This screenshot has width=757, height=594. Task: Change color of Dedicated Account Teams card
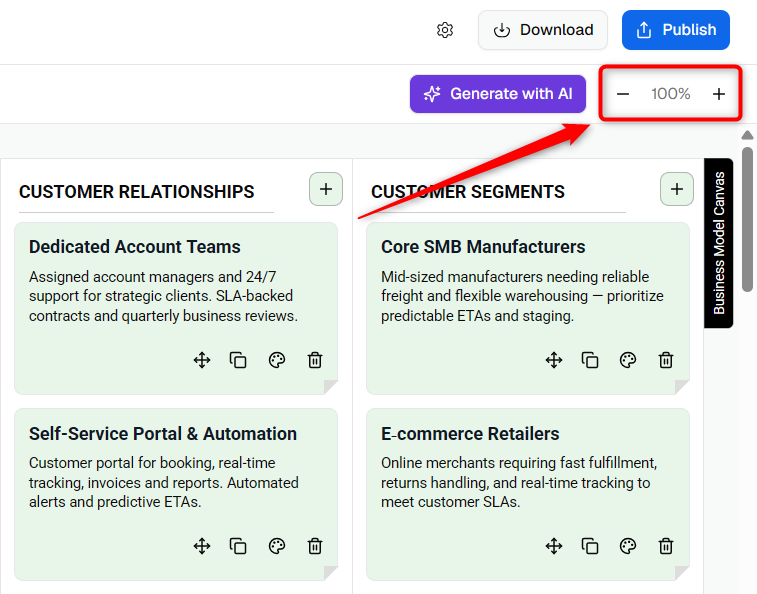(277, 360)
